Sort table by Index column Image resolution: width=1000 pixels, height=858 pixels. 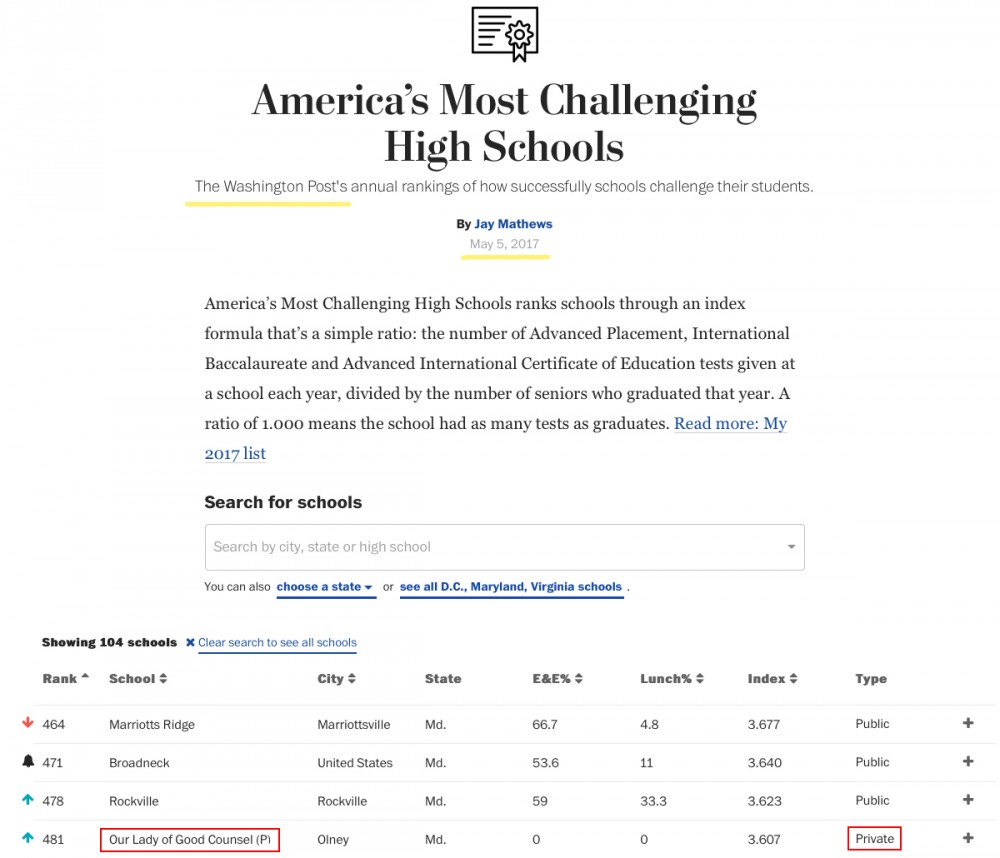[x=772, y=678]
